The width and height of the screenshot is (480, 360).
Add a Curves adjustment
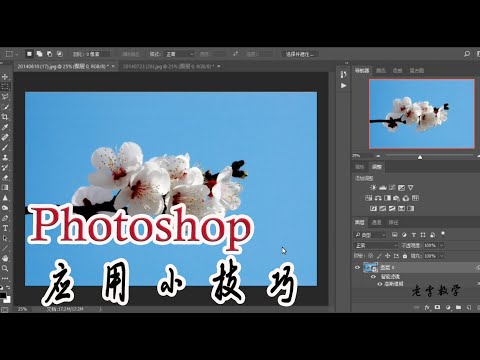[x=392, y=188]
